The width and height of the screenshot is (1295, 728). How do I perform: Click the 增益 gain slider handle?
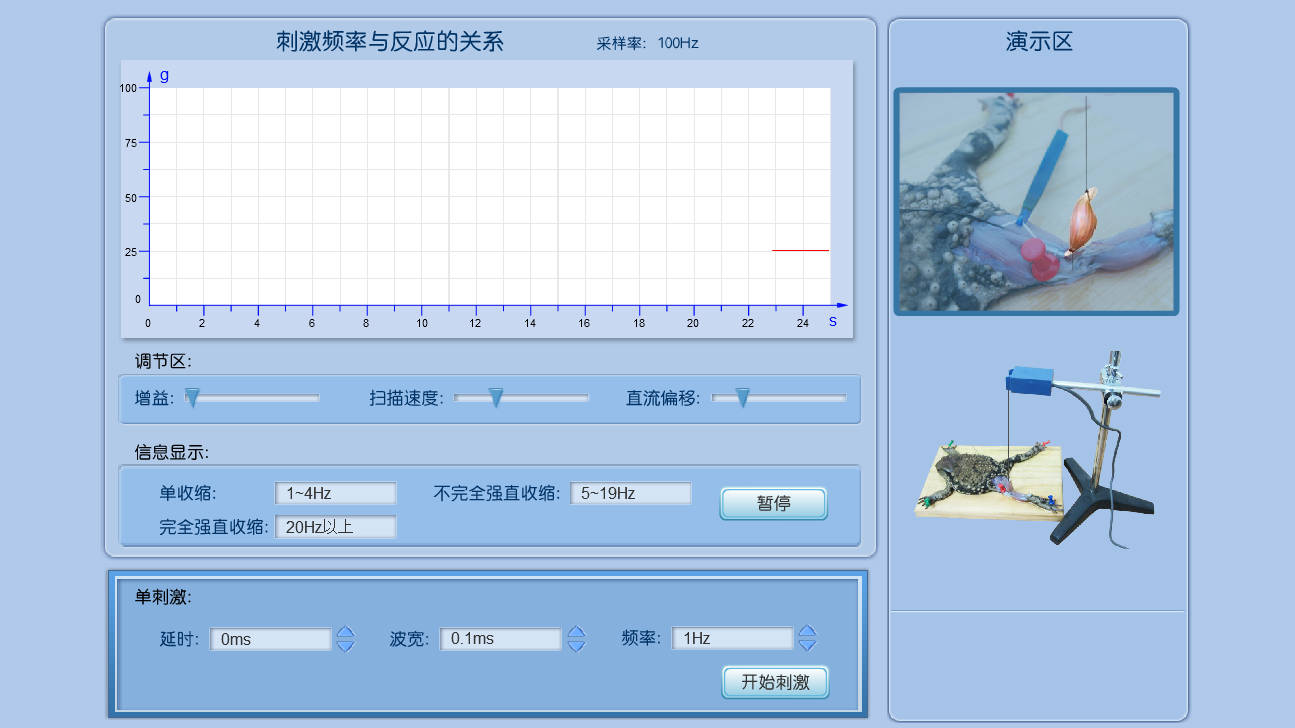tap(193, 398)
